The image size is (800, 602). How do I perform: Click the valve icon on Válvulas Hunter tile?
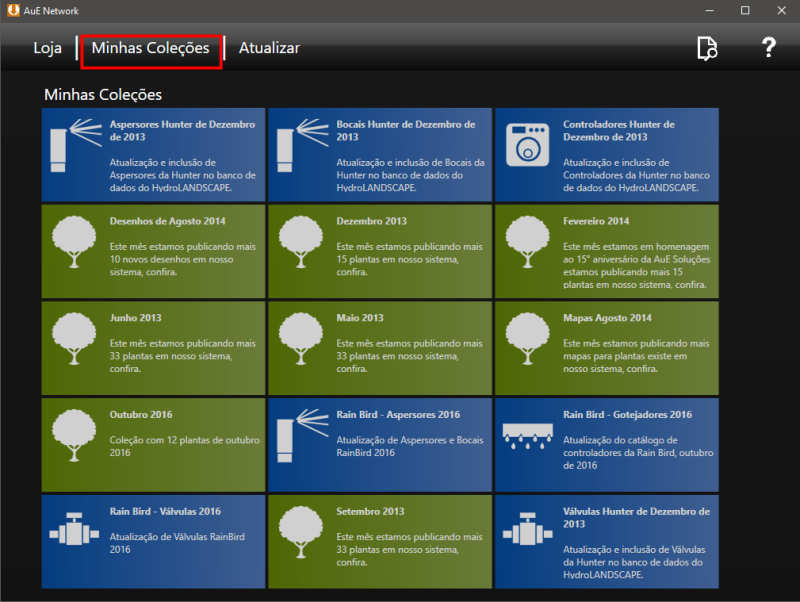click(x=525, y=530)
